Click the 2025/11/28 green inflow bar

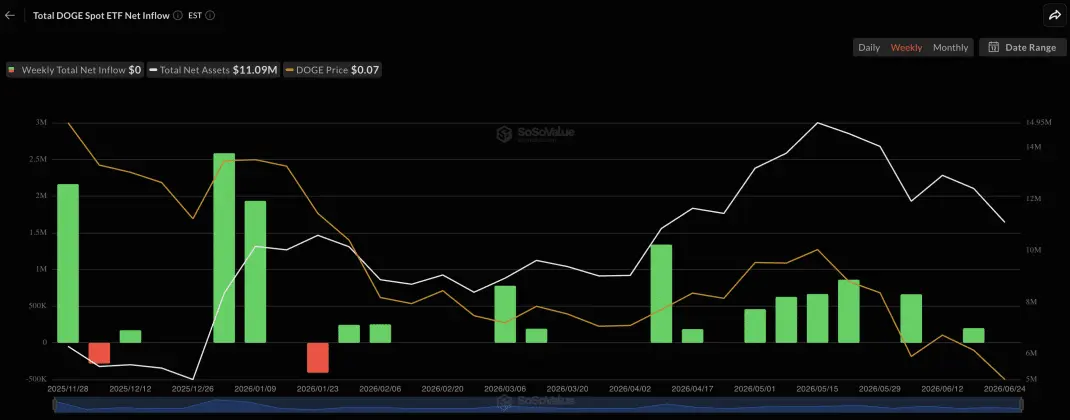click(68, 263)
